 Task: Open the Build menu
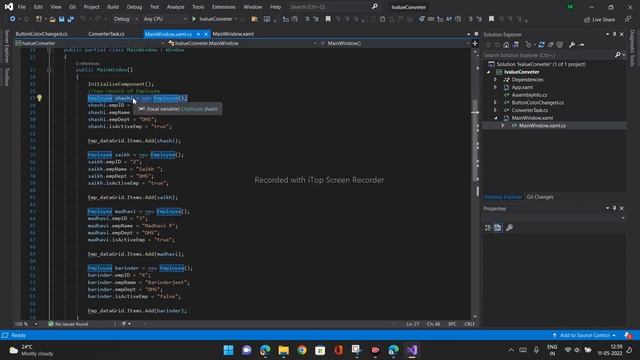coord(113,7)
